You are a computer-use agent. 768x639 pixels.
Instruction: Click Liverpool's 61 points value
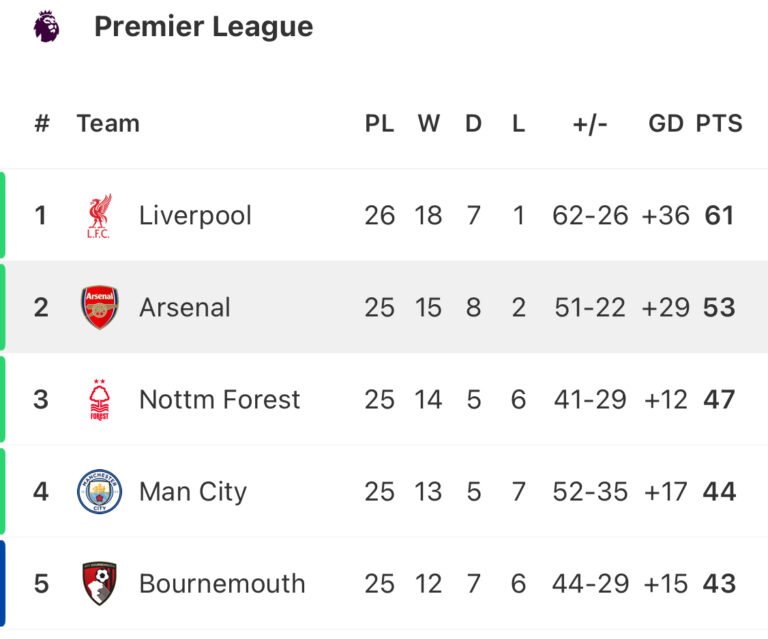719,216
